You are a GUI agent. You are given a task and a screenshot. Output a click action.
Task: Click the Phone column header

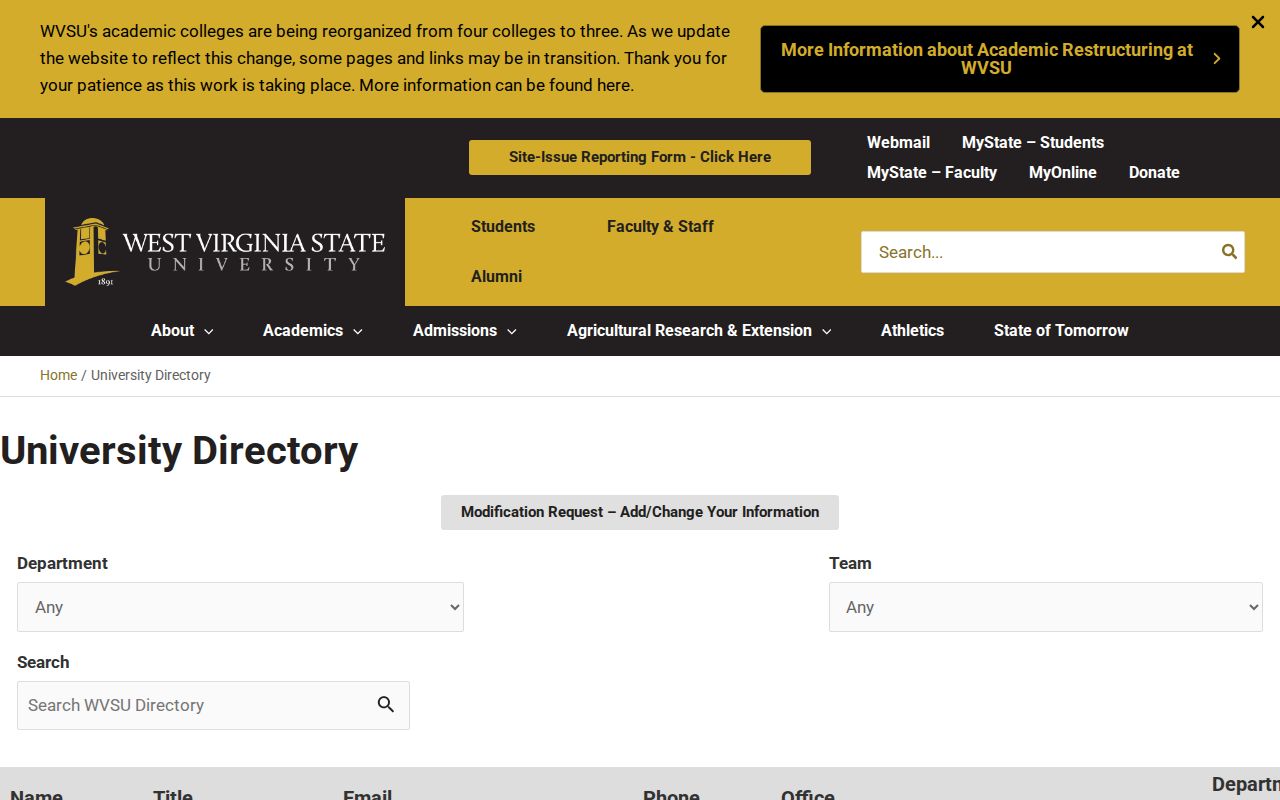point(671,793)
